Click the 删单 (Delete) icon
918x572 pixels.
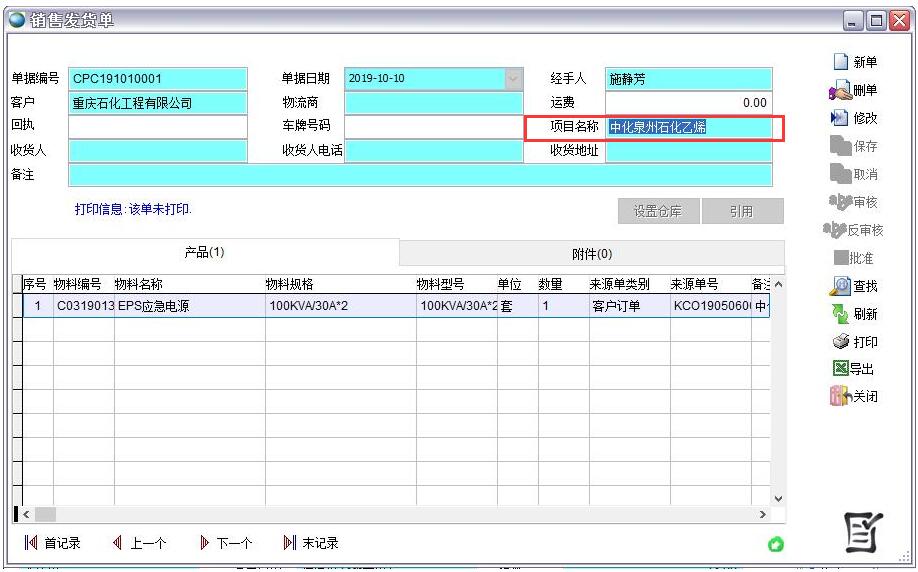(840, 91)
